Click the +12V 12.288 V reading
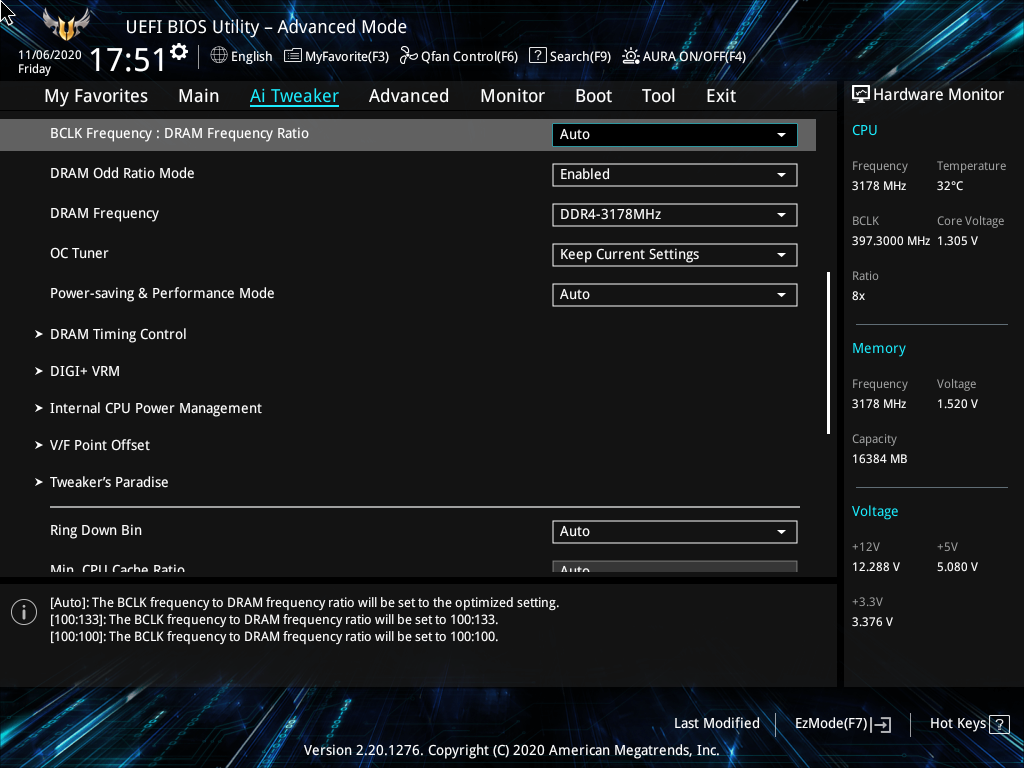The width and height of the screenshot is (1024, 768). click(875, 567)
